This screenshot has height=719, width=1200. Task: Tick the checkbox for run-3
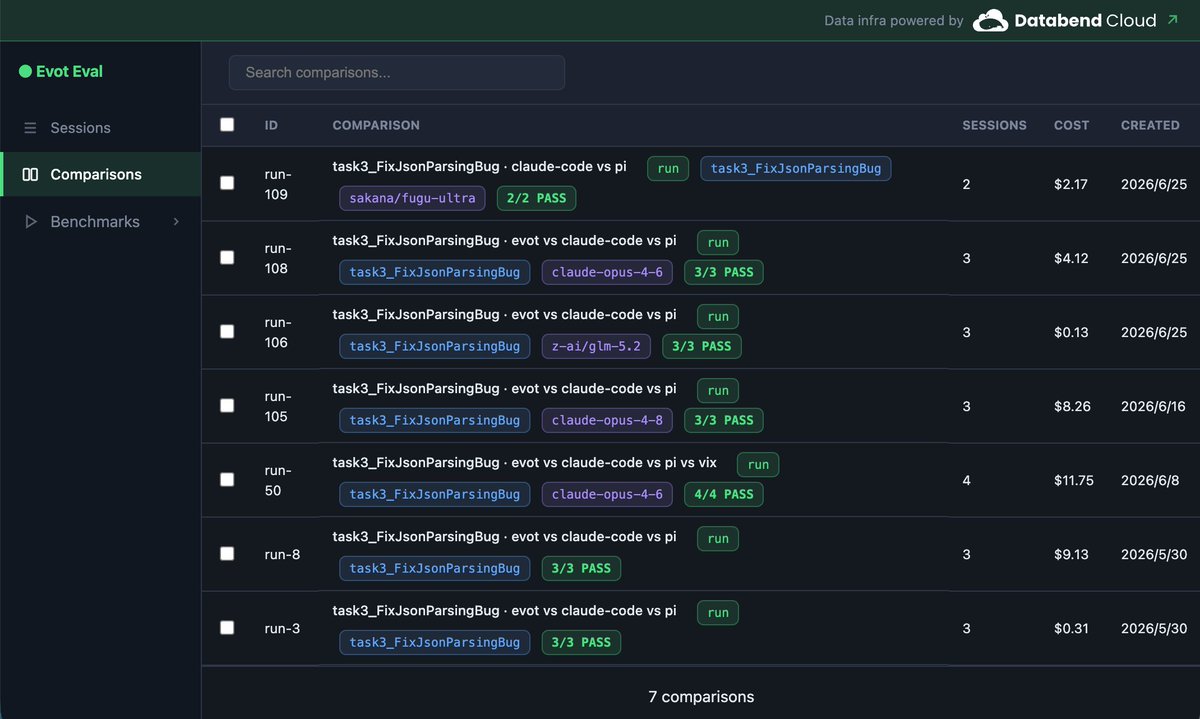point(227,627)
